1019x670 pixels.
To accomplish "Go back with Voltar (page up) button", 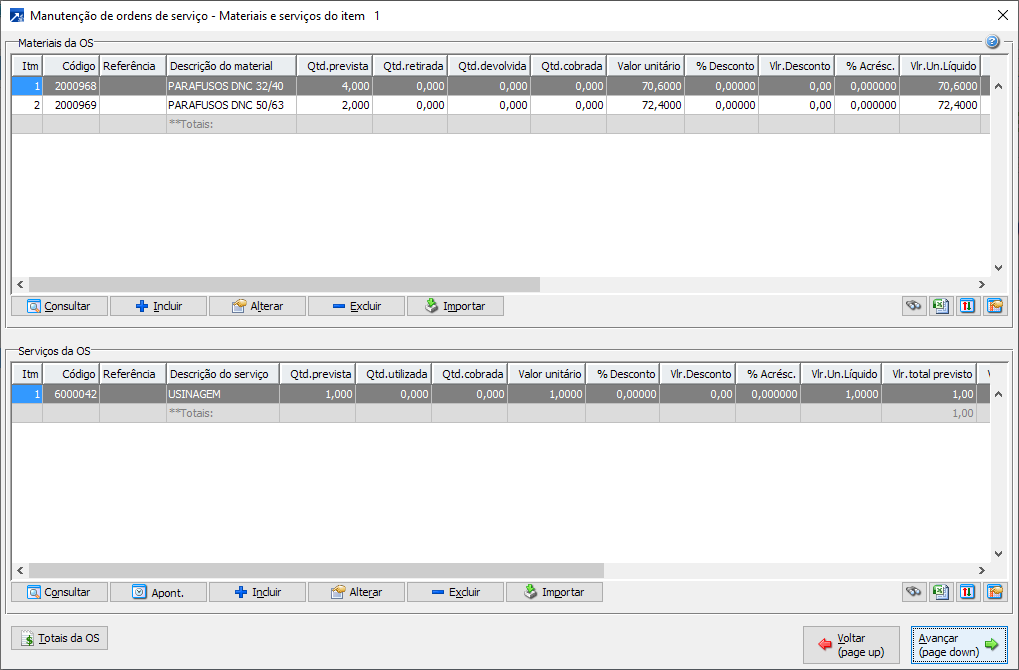I will point(851,645).
